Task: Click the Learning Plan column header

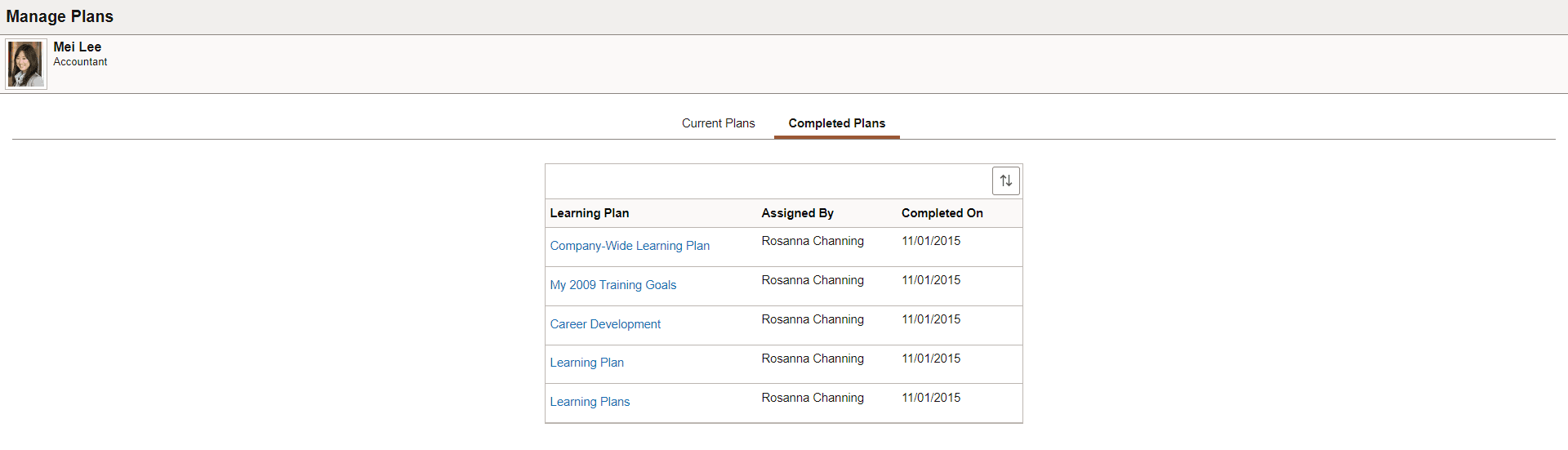Action: pyautogui.click(x=589, y=213)
